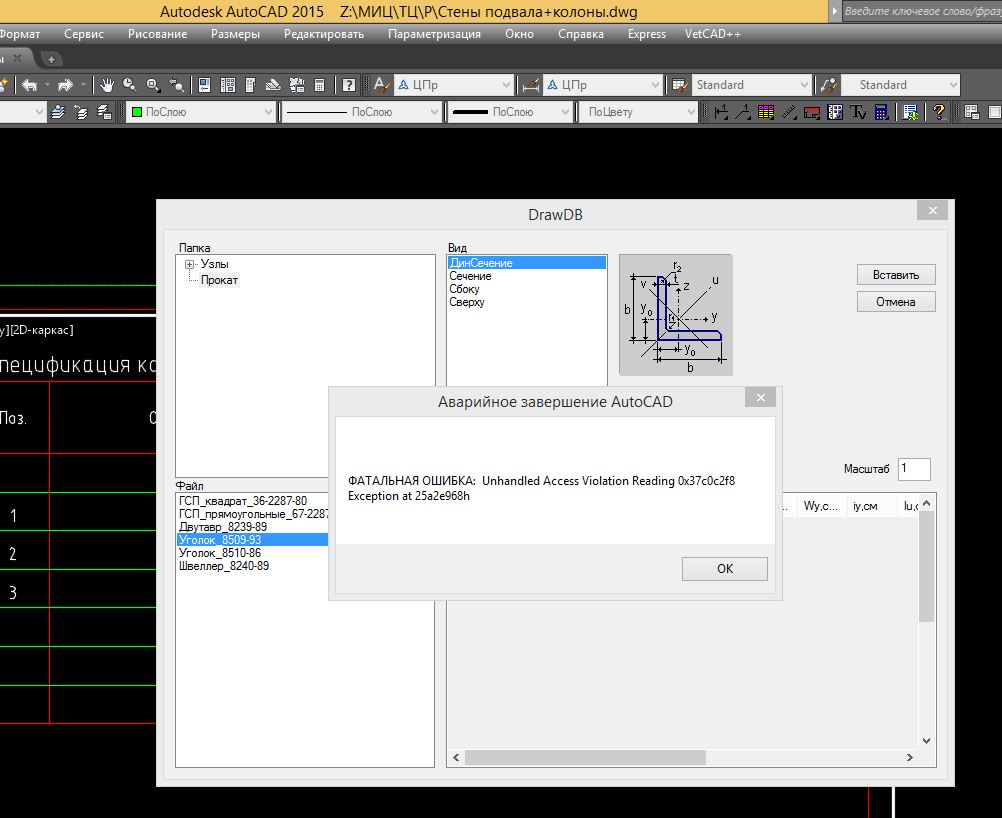
Task: Click the blue calculator icon in VetCAD toolbar
Action: click(881, 112)
